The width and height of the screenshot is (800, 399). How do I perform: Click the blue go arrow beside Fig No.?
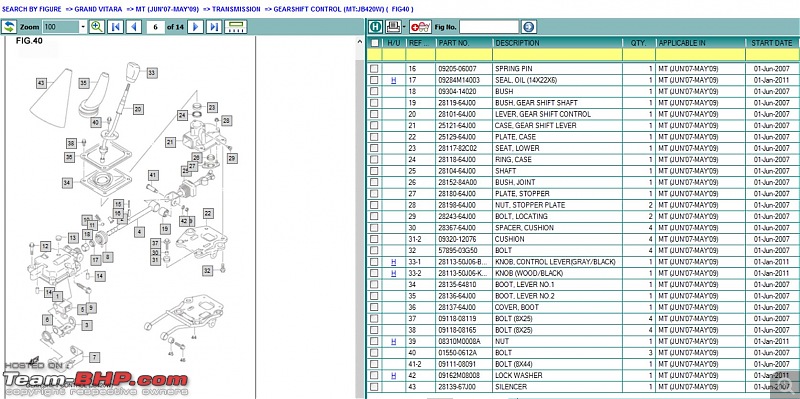(x=529, y=27)
